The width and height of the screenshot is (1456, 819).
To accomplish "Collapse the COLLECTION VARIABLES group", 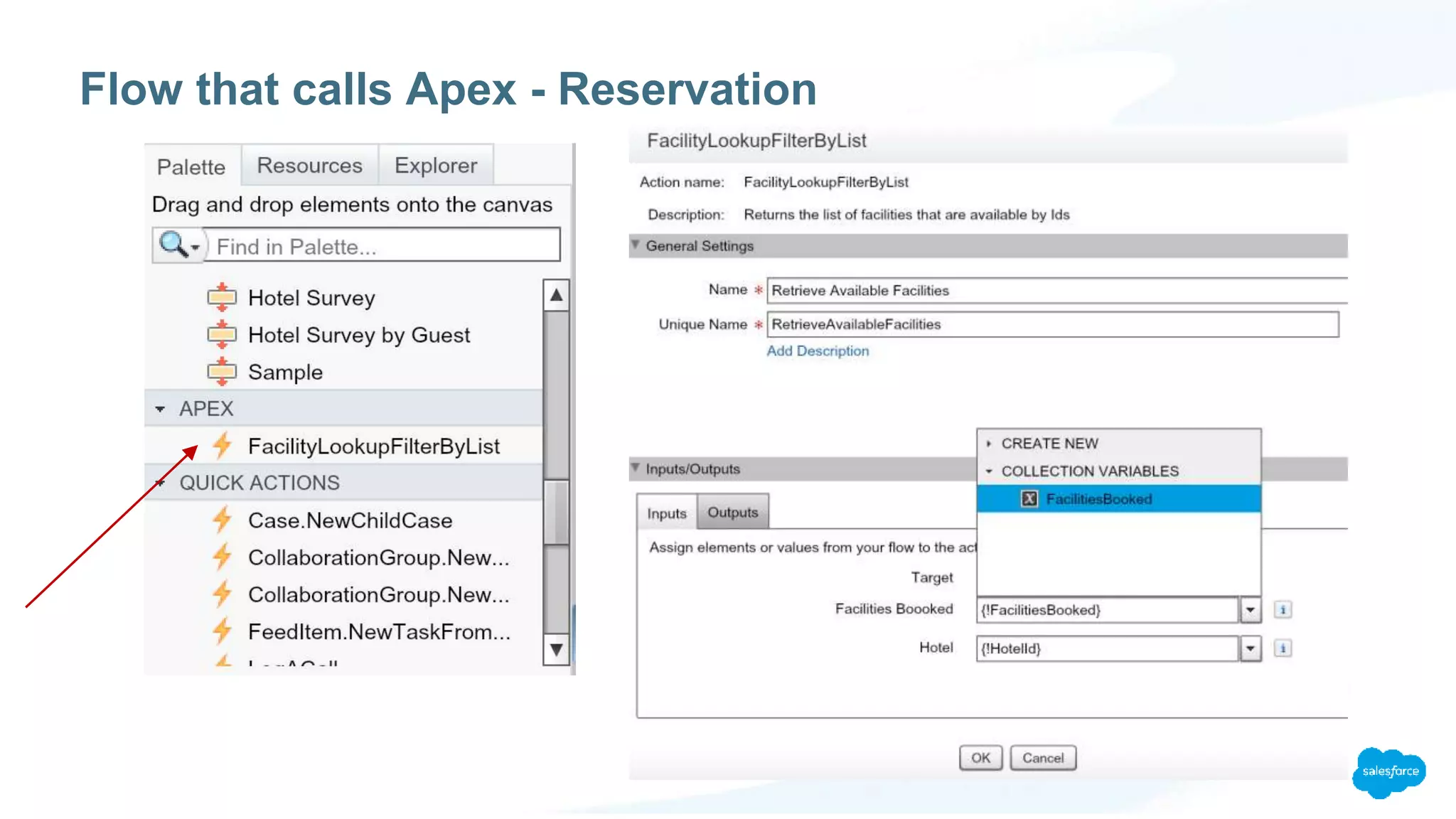I will coord(988,471).
